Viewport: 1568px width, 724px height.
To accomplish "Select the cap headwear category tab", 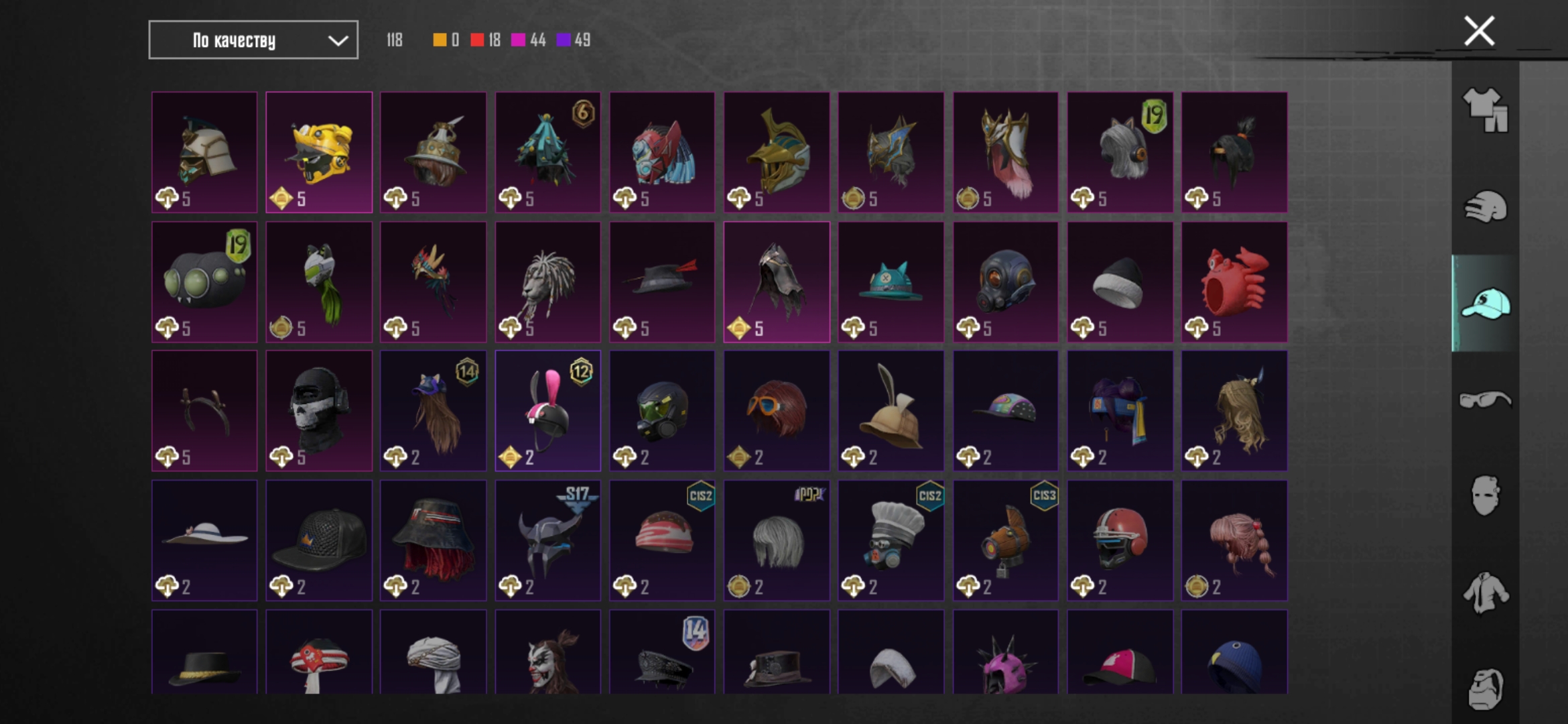I will (x=1485, y=303).
